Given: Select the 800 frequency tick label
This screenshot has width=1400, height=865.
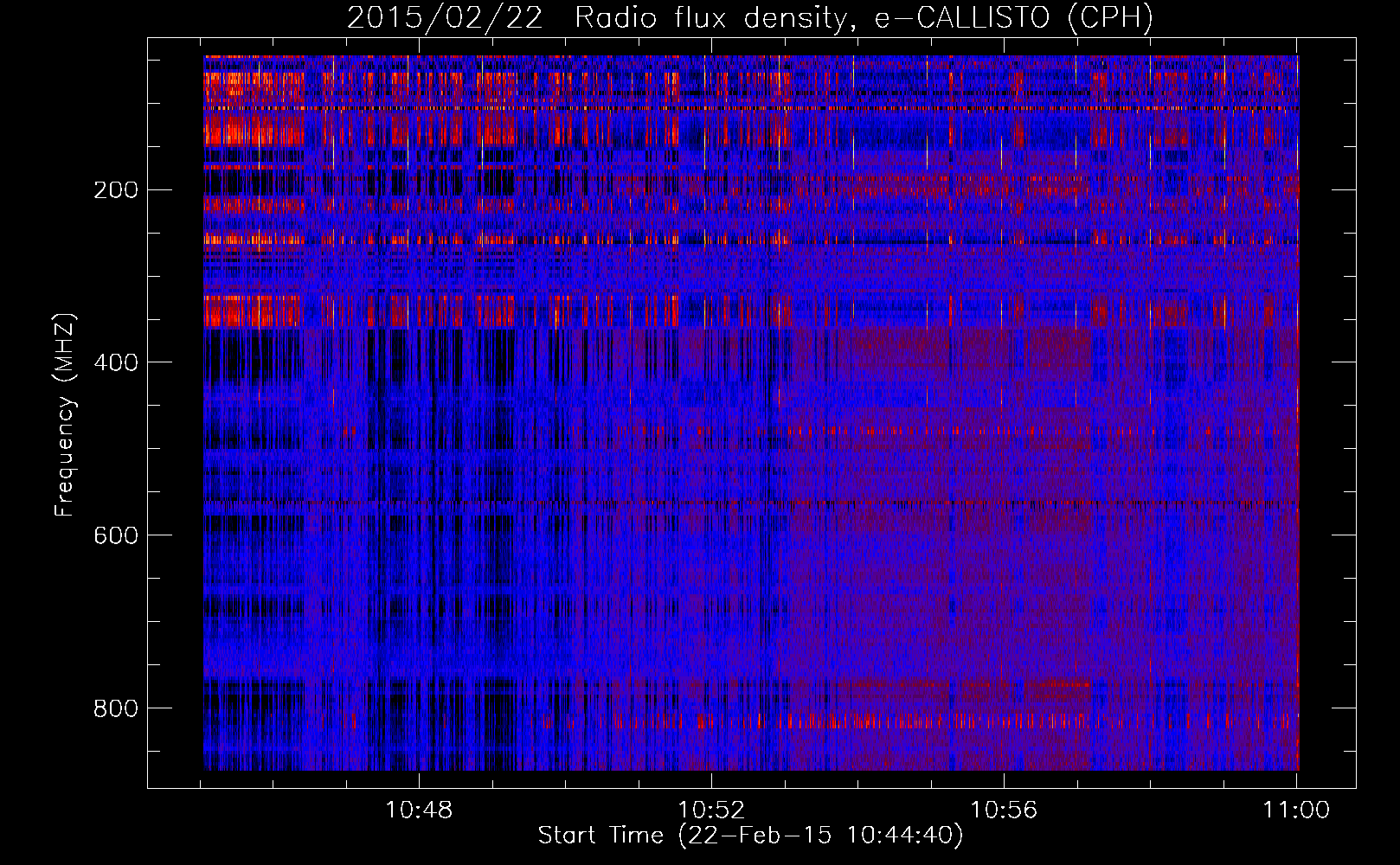Looking at the screenshot, I should pyautogui.click(x=116, y=708).
